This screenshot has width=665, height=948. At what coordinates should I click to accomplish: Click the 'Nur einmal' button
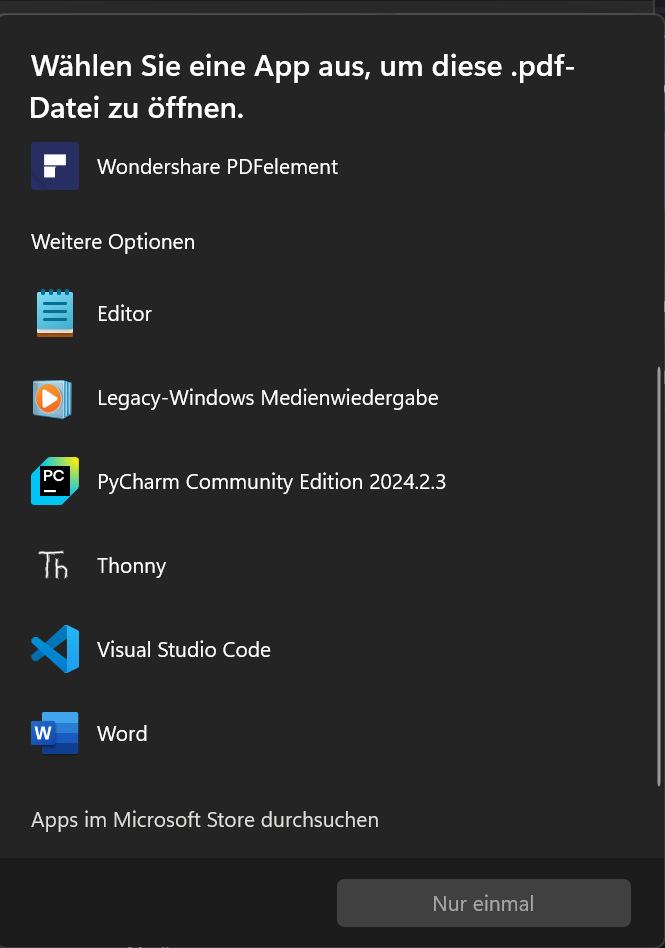(x=484, y=903)
